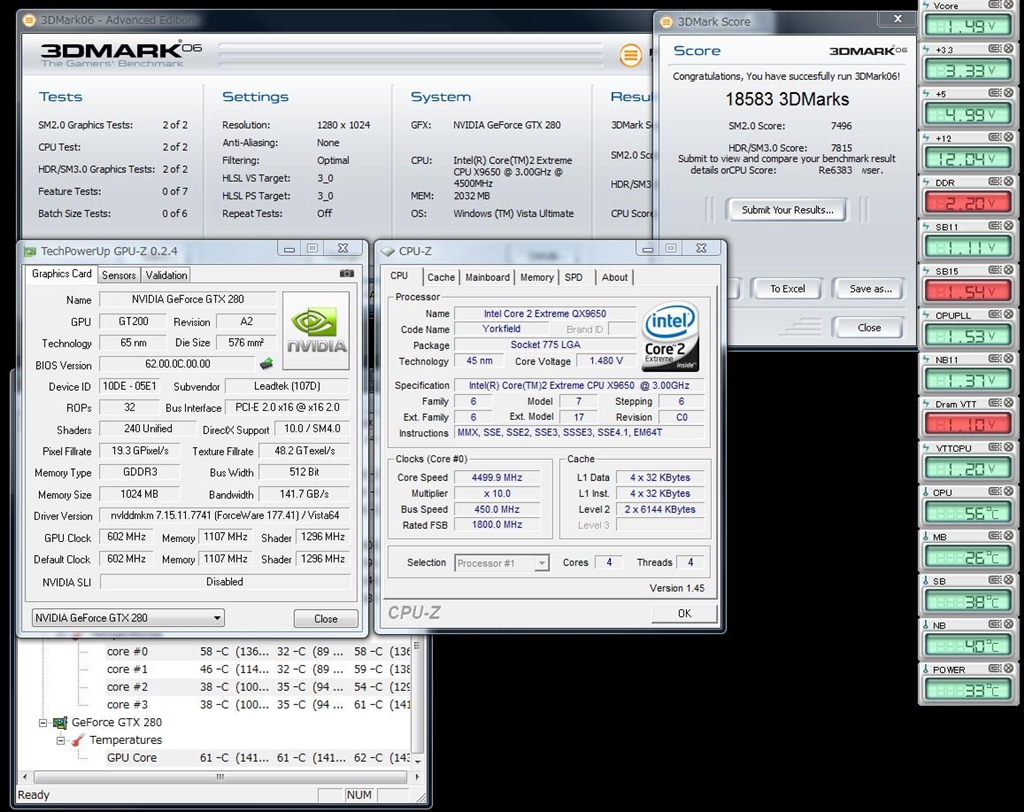Click the Code Name value Yorkfield
Viewport: 1024px width, 812px height.
(x=501, y=329)
